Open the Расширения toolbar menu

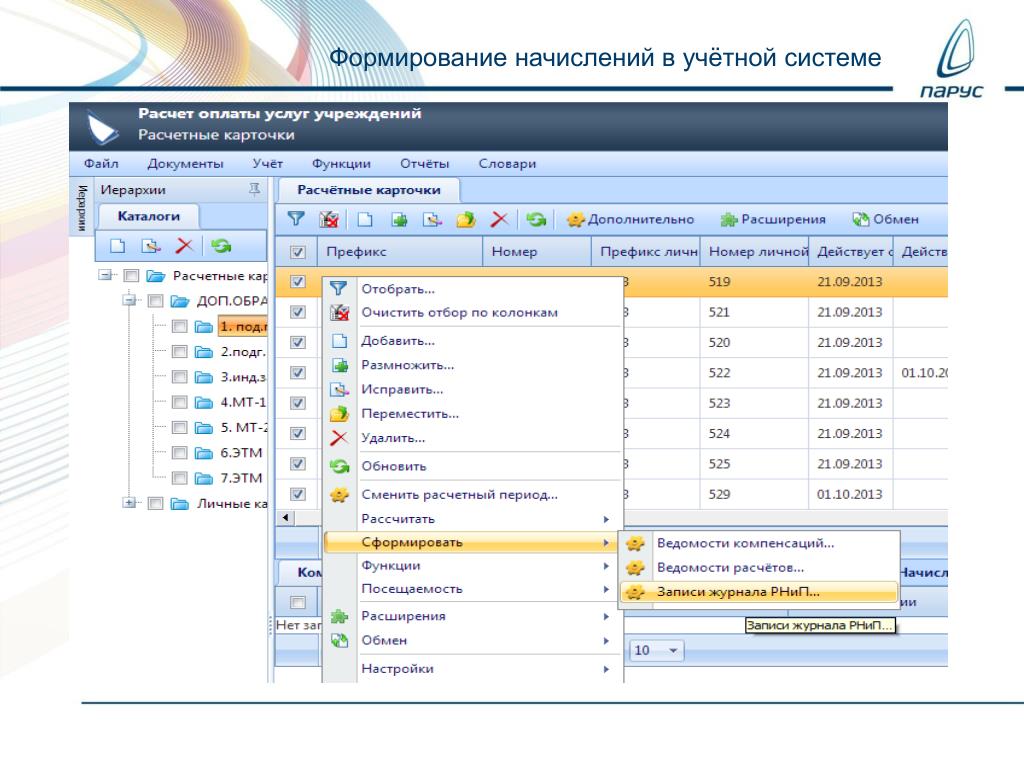tap(773, 219)
